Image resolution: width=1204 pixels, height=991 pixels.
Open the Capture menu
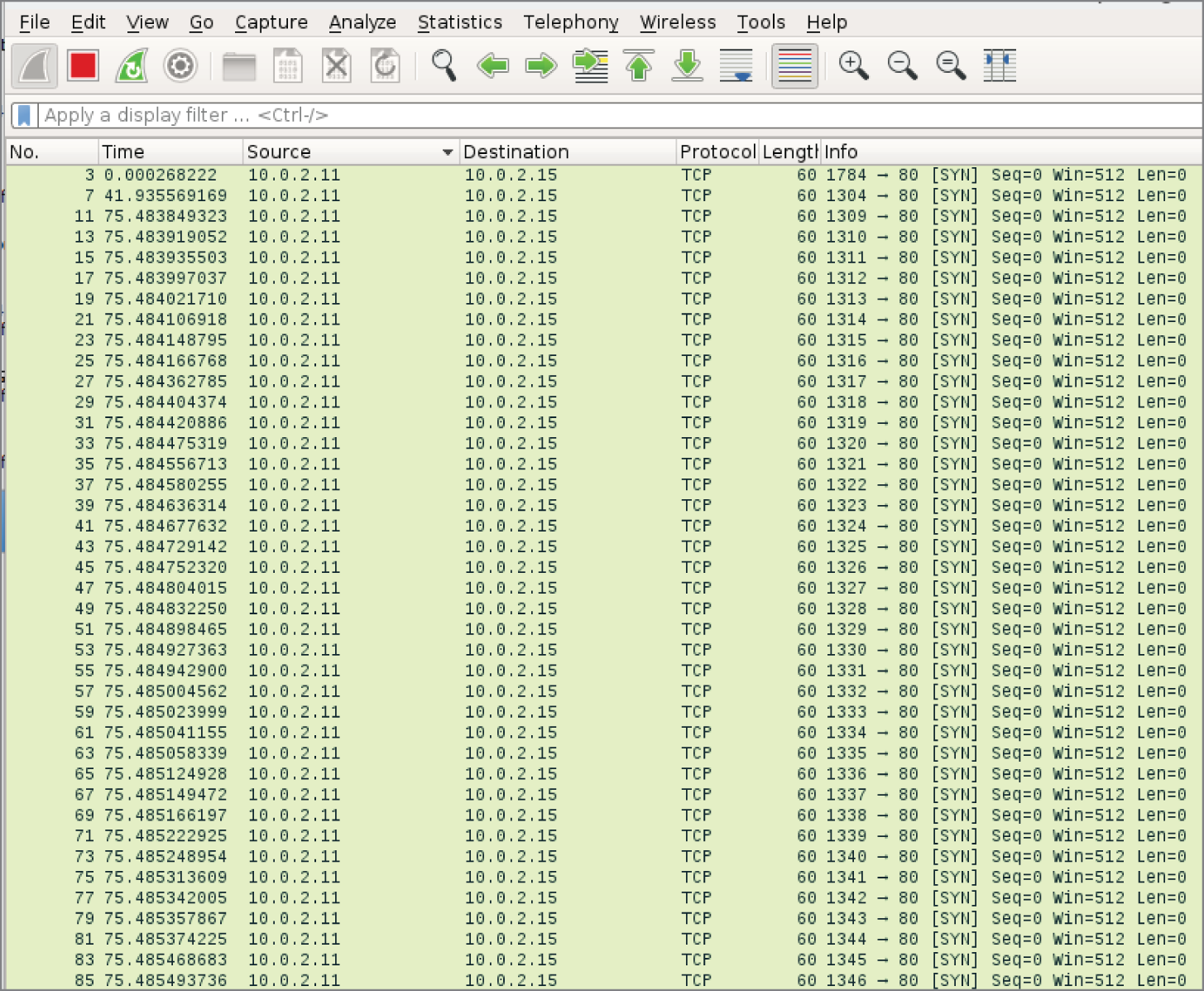coord(271,22)
